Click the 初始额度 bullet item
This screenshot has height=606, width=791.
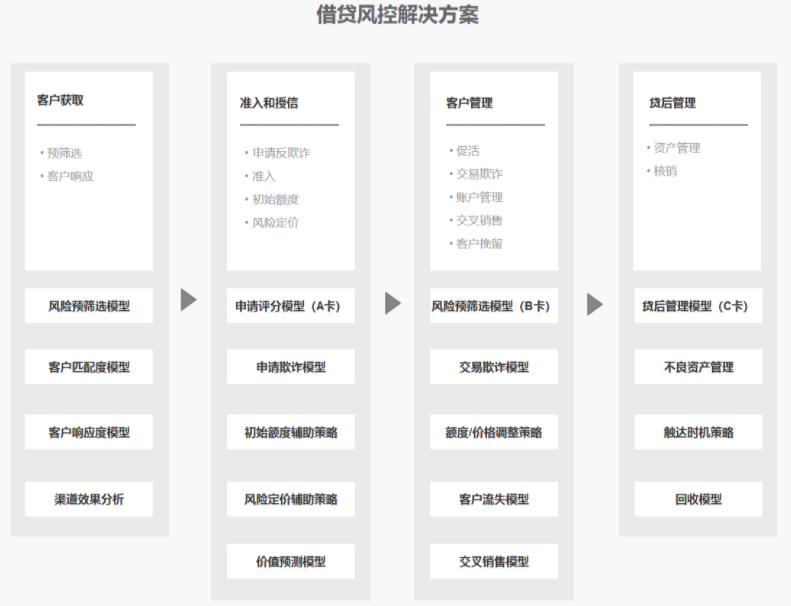pos(272,199)
